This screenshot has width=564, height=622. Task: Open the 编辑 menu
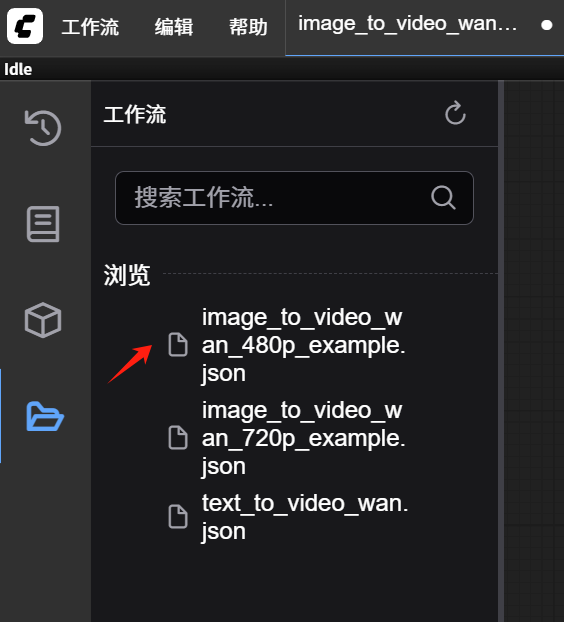tap(174, 27)
